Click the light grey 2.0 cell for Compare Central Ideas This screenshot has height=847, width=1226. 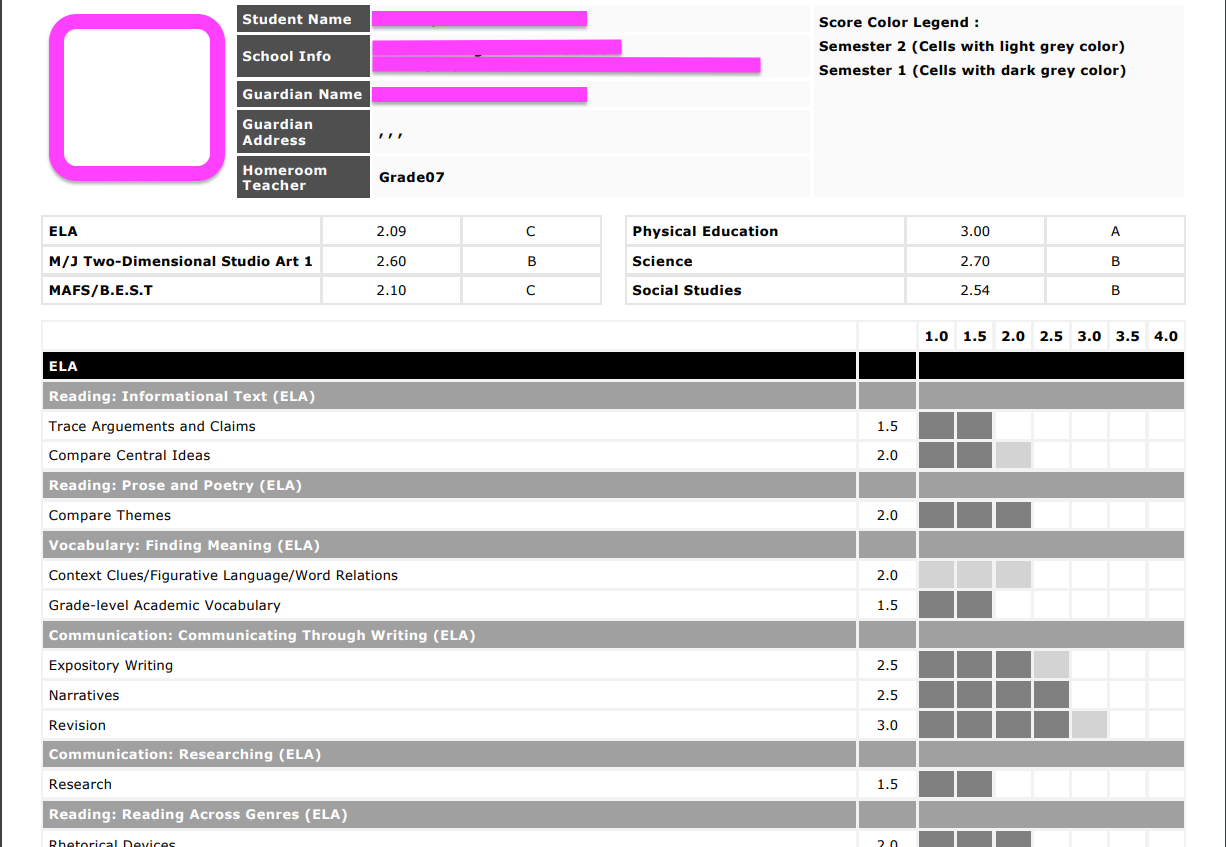pos(1013,455)
